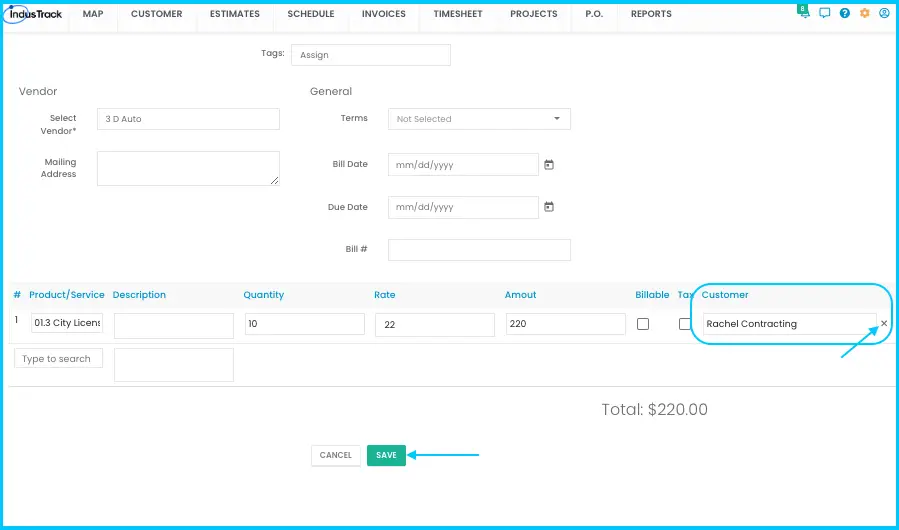Click the Select Vendor field showing 3 D Auto
The width and height of the screenshot is (899, 530).
point(188,119)
